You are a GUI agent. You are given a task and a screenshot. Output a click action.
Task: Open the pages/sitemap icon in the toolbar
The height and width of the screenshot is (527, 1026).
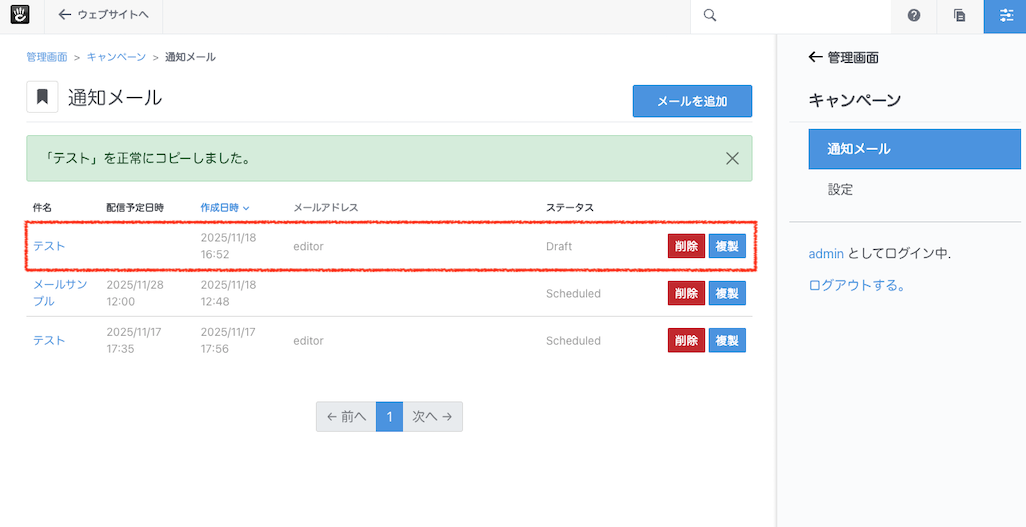coord(959,16)
